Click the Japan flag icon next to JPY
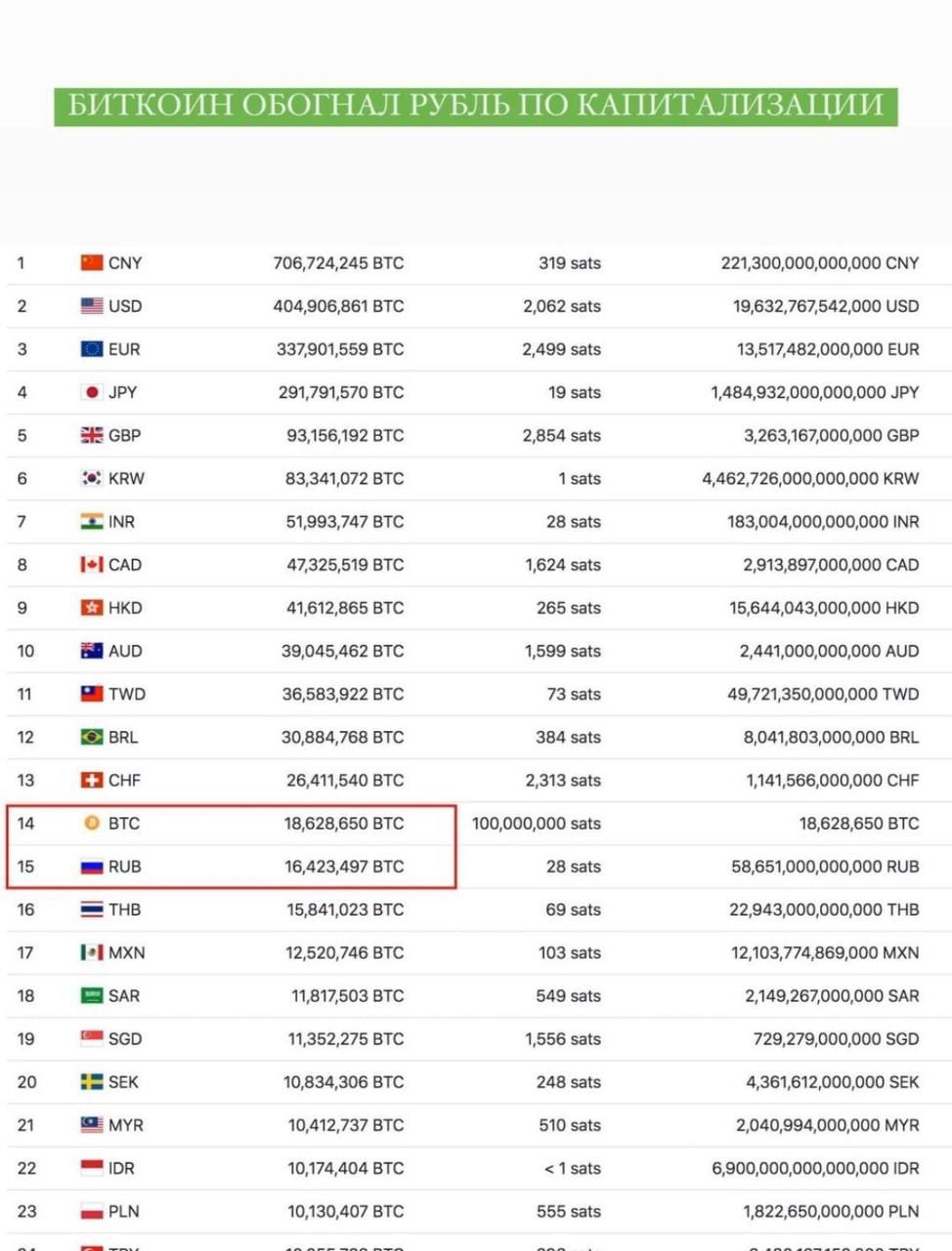Viewport: 952px width, 1251px height. (92, 392)
